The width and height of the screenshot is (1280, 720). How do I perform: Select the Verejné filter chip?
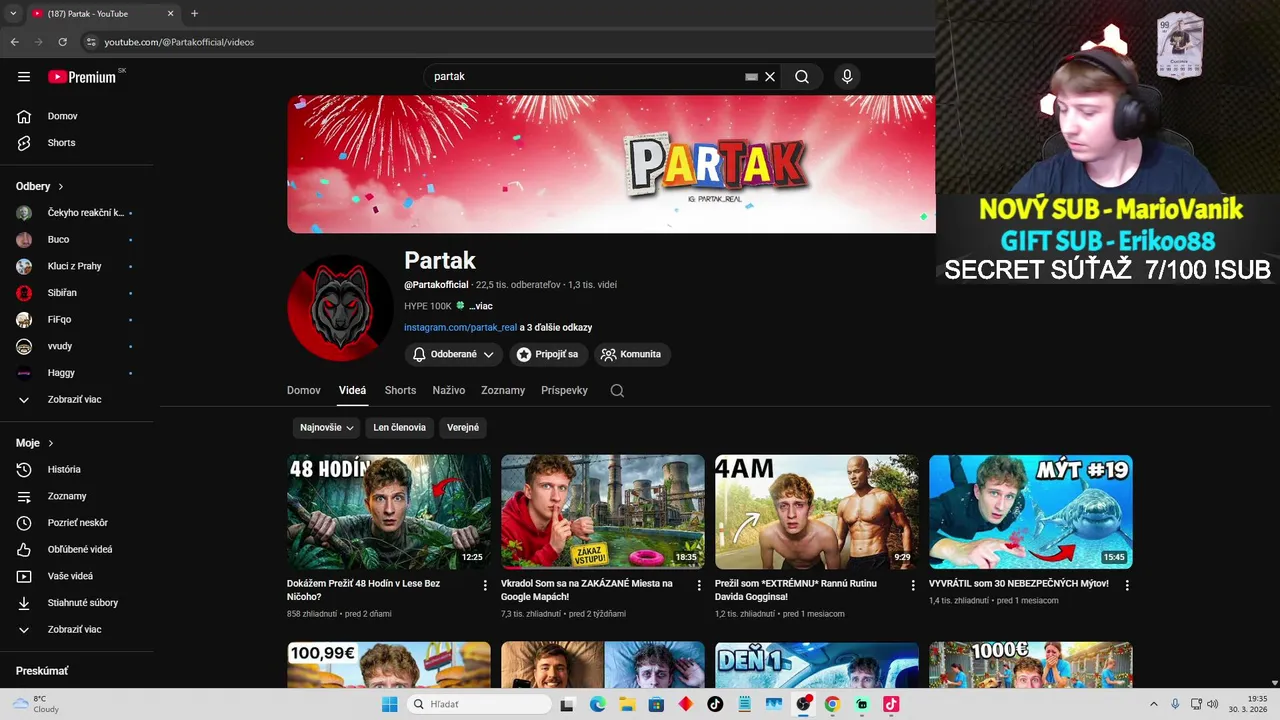463,428
